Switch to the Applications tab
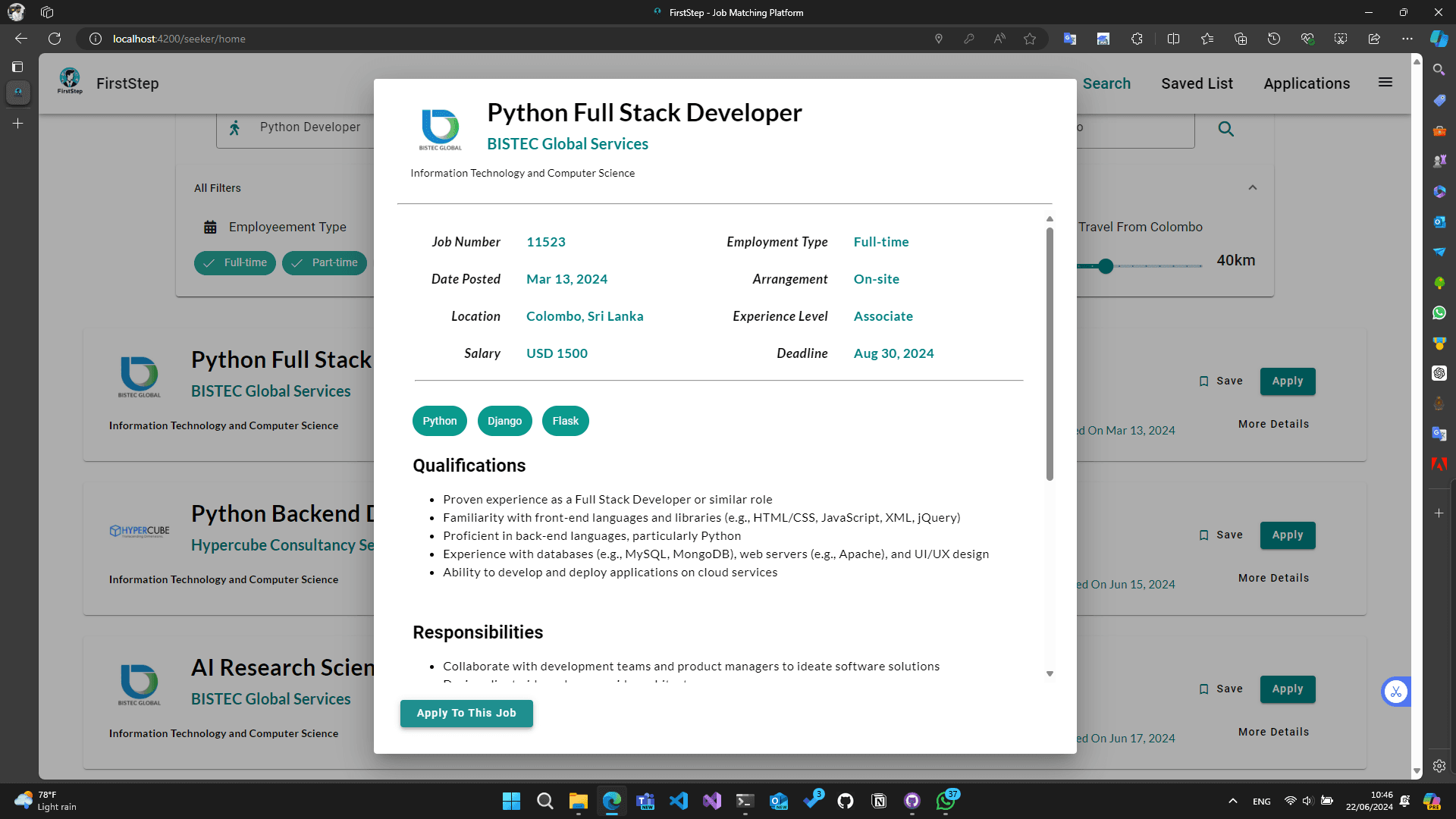 click(1307, 83)
